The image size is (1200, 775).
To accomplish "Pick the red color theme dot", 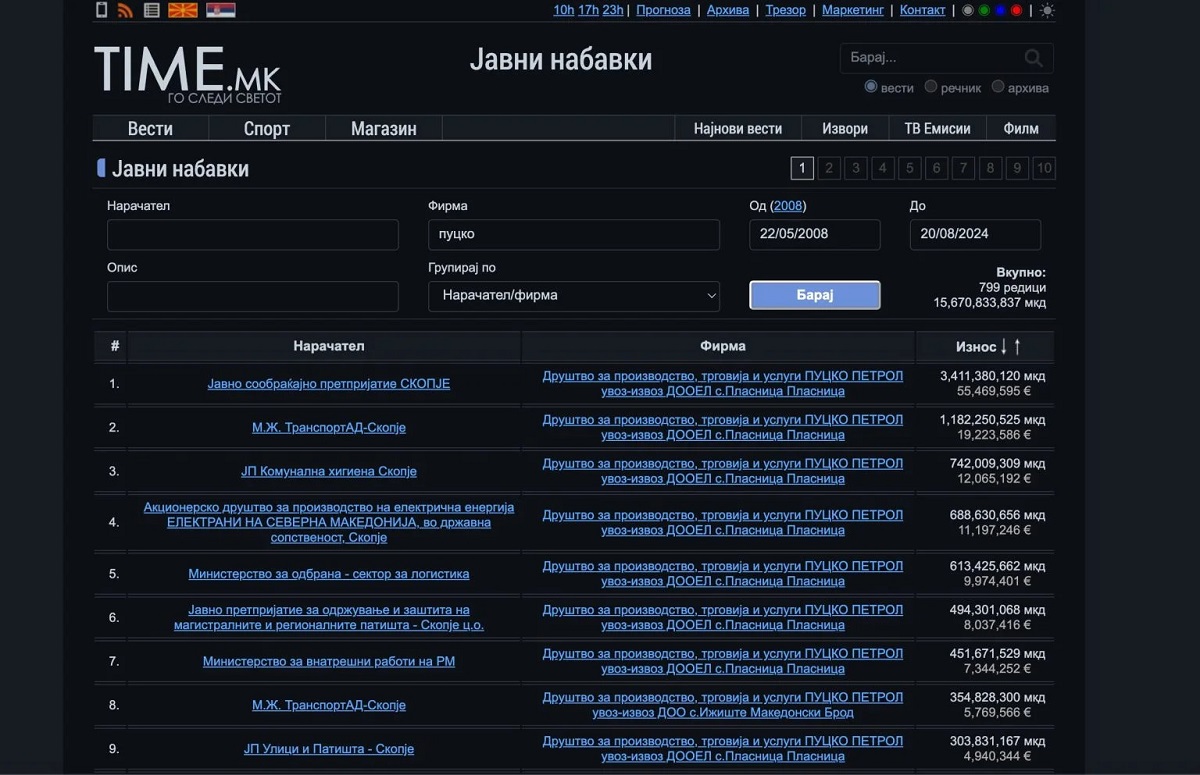I will point(1017,11).
